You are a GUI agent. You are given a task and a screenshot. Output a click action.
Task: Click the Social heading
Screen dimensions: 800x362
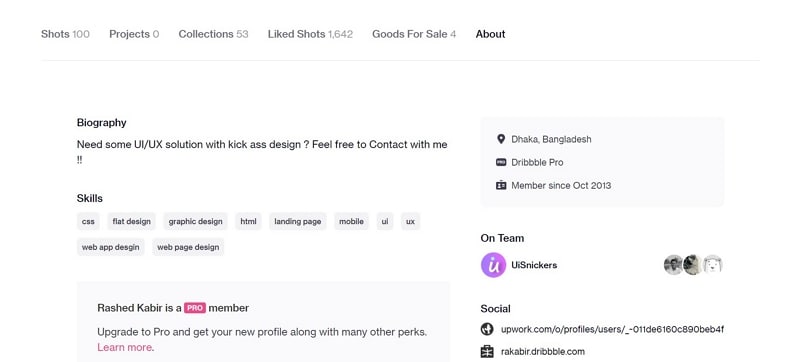[x=495, y=308]
